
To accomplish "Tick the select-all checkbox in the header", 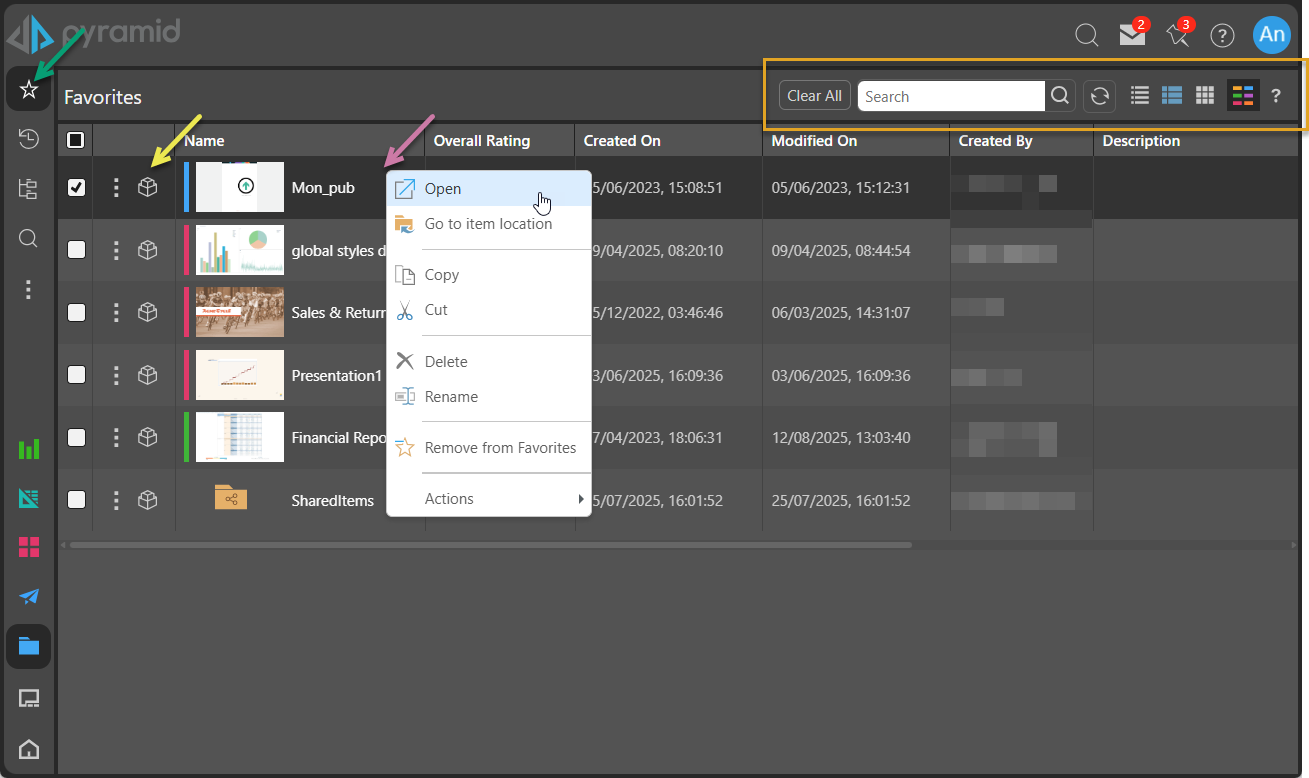I will coord(76,141).
